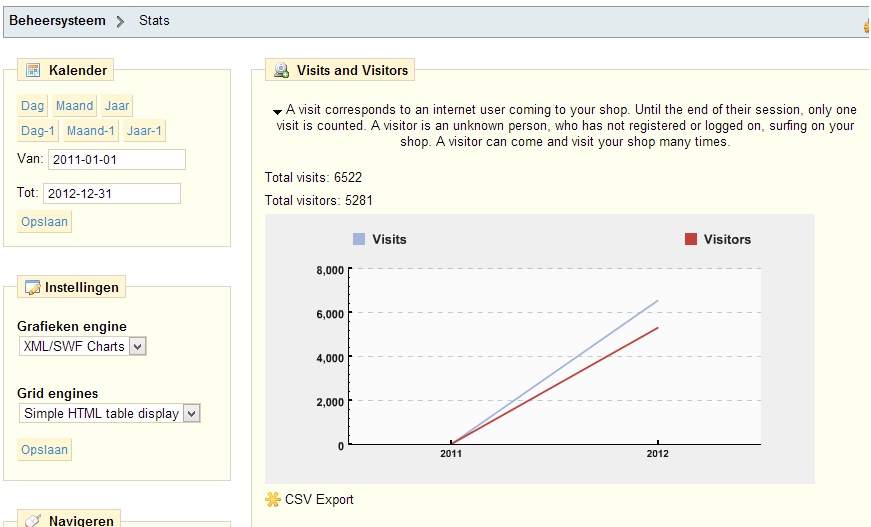Click the Kalender calendar icon

pyautogui.click(x=33, y=70)
